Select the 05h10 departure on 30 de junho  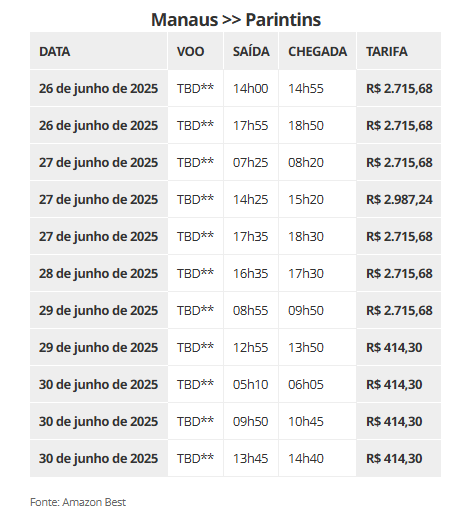(x=251, y=384)
